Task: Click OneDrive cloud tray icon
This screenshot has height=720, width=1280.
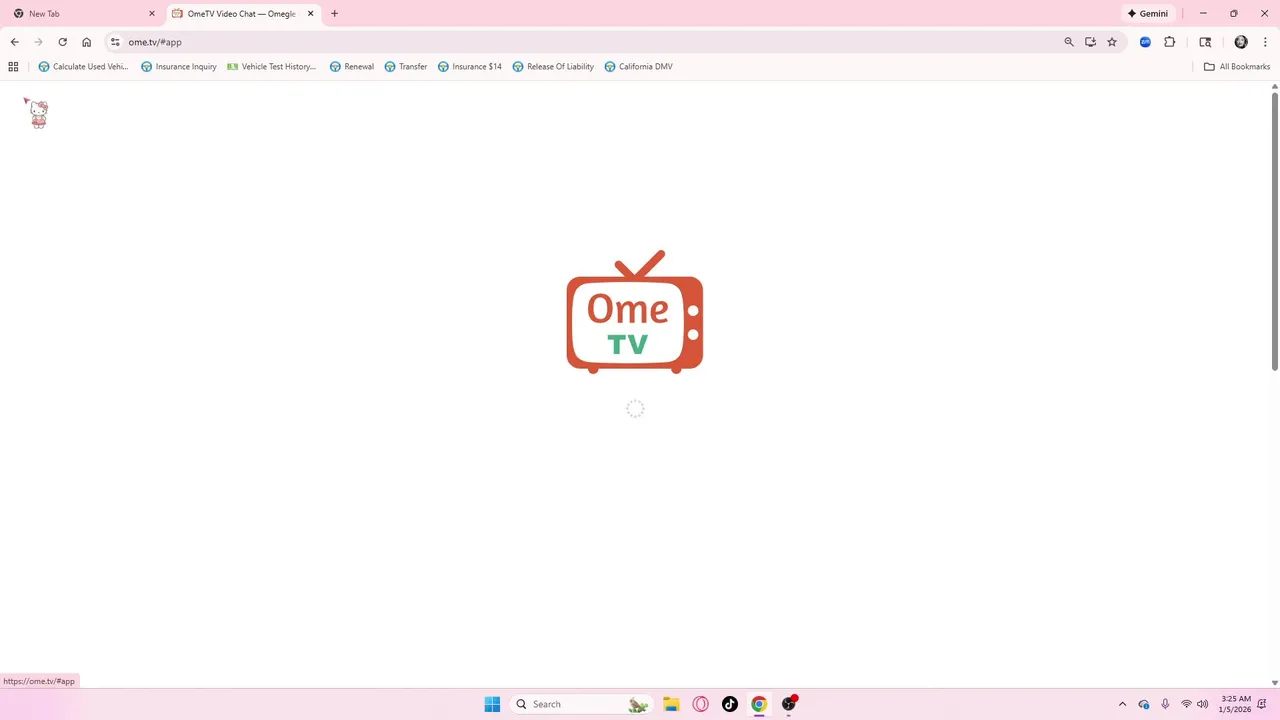Action: (1144, 704)
